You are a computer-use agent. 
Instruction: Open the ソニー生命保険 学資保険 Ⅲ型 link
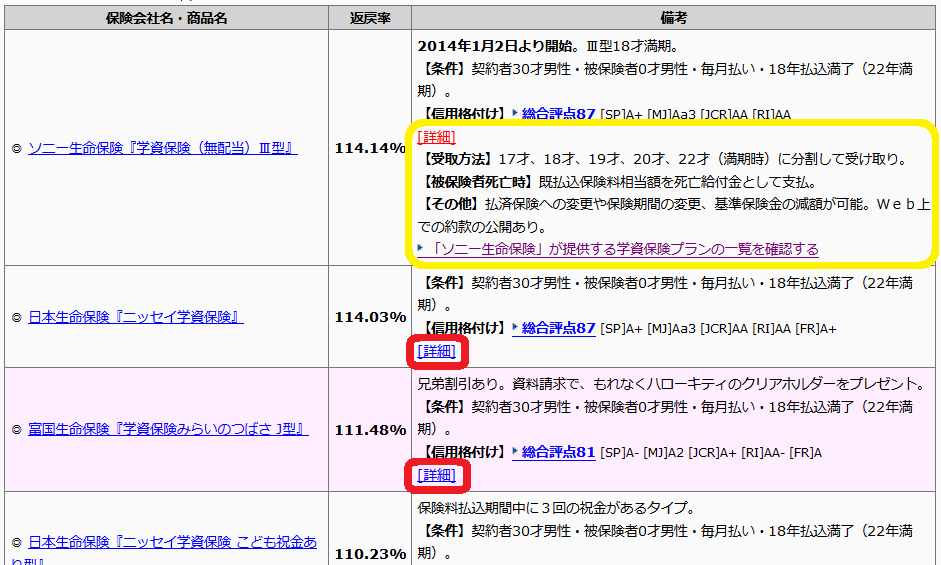(x=163, y=148)
